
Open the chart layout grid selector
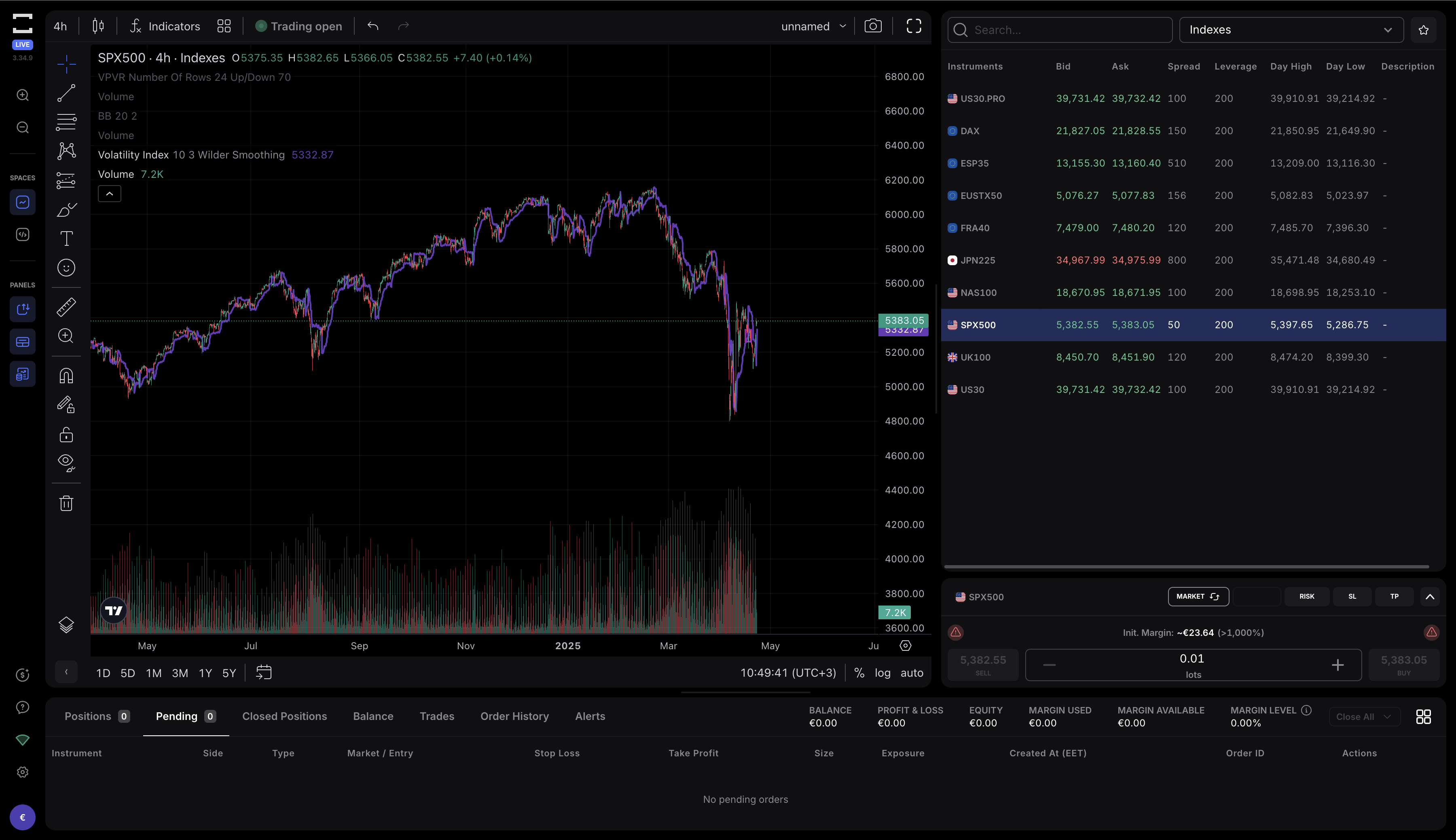point(224,27)
